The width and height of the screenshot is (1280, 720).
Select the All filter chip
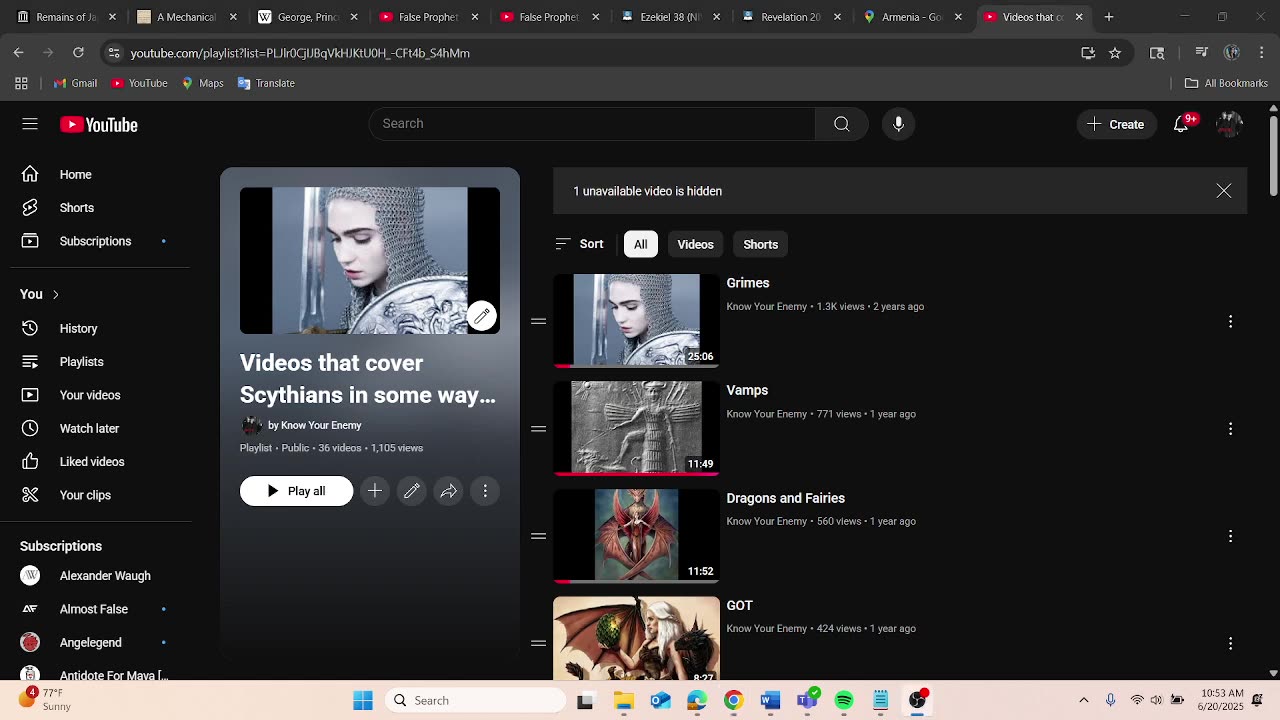pyautogui.click(x=640, y=244)
